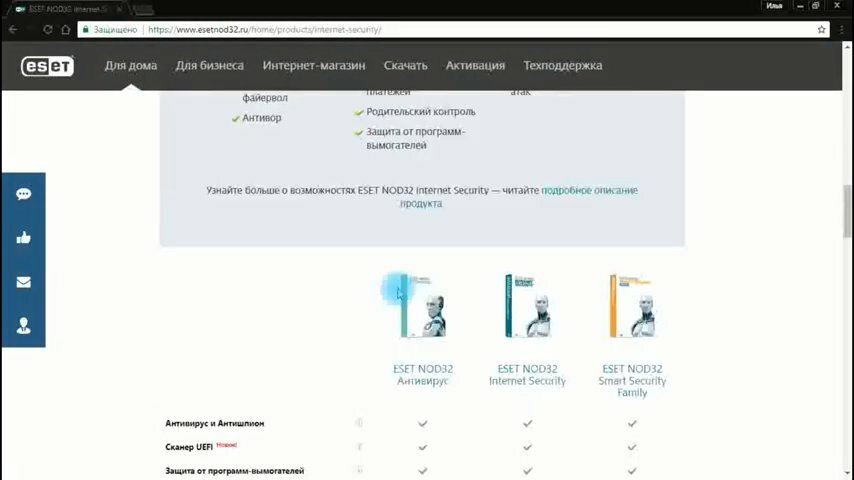Close the ESET NOD32 browser tab
This screenshot has height=480, width=854.
[119, 9]
